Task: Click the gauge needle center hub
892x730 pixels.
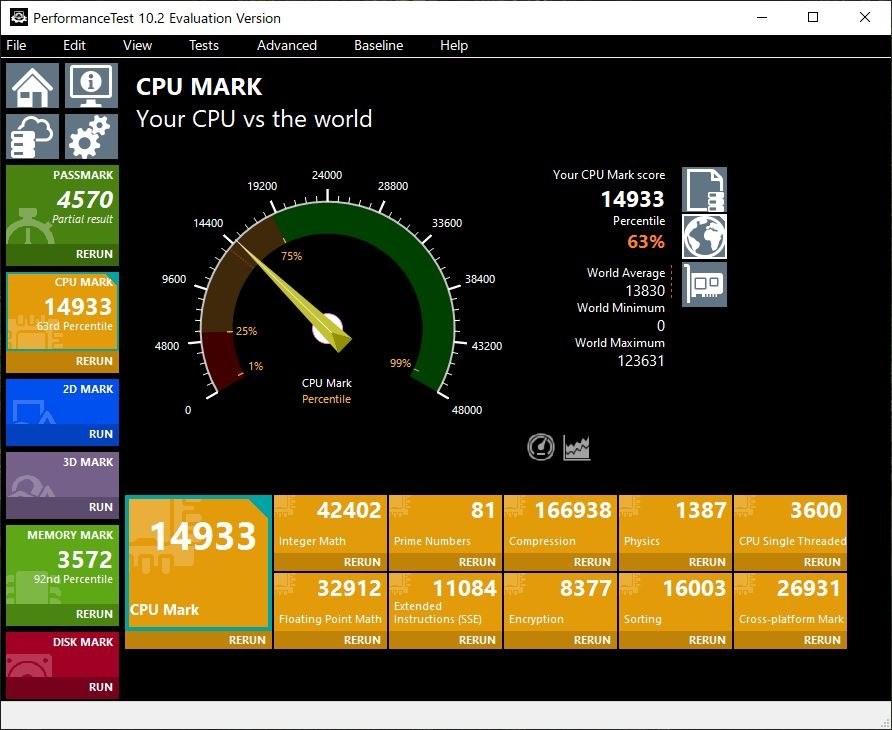Action: [x=328, y=328]
